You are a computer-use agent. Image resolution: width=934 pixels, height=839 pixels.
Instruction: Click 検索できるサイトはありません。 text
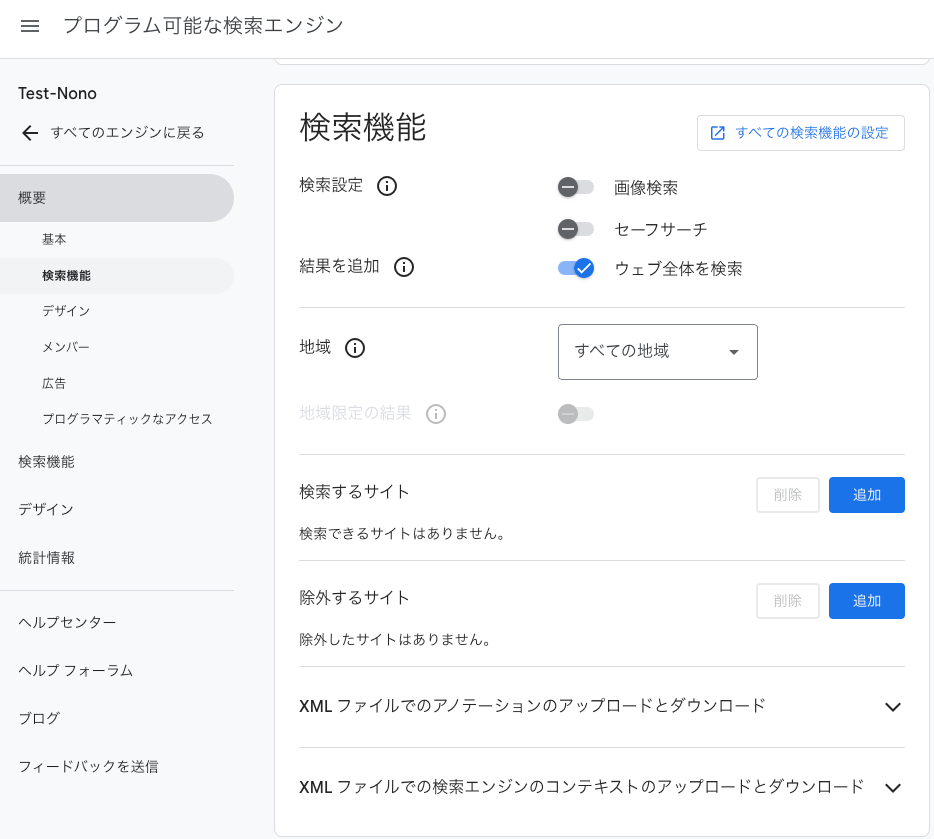402,534
